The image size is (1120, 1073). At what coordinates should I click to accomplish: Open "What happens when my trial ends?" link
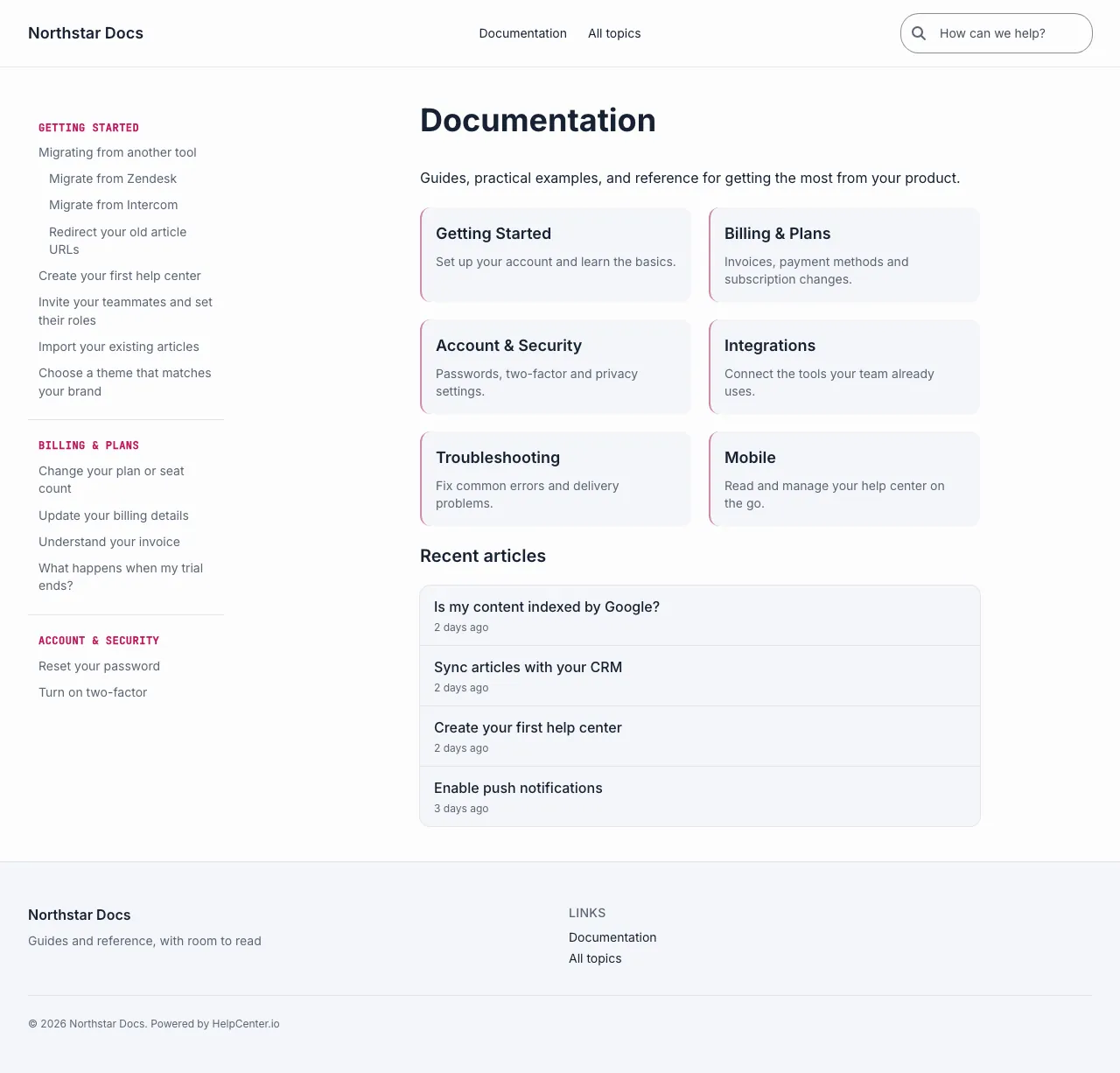click(121, 577)
